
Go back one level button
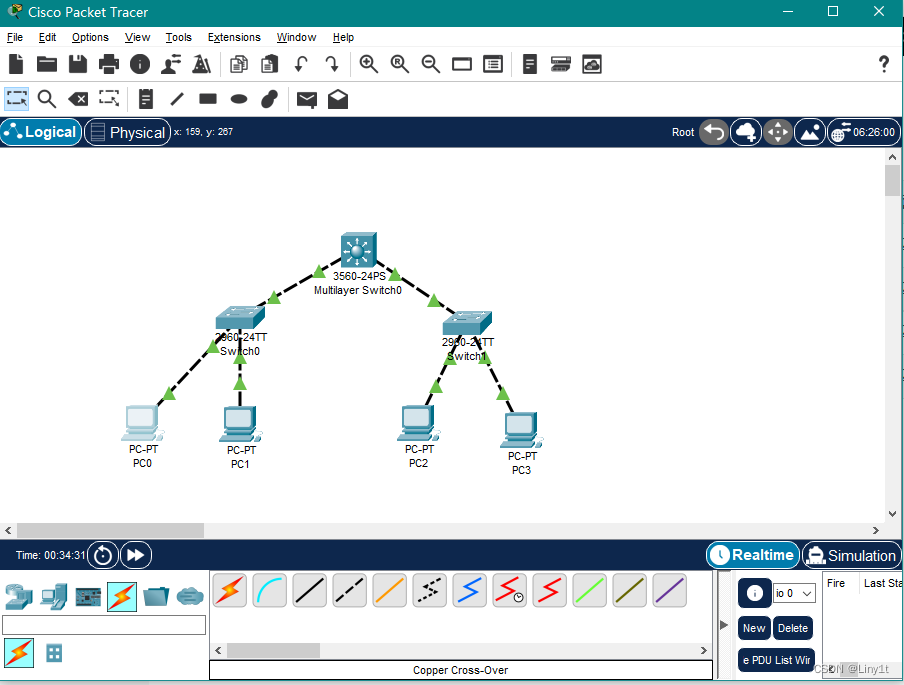point(714,132)
